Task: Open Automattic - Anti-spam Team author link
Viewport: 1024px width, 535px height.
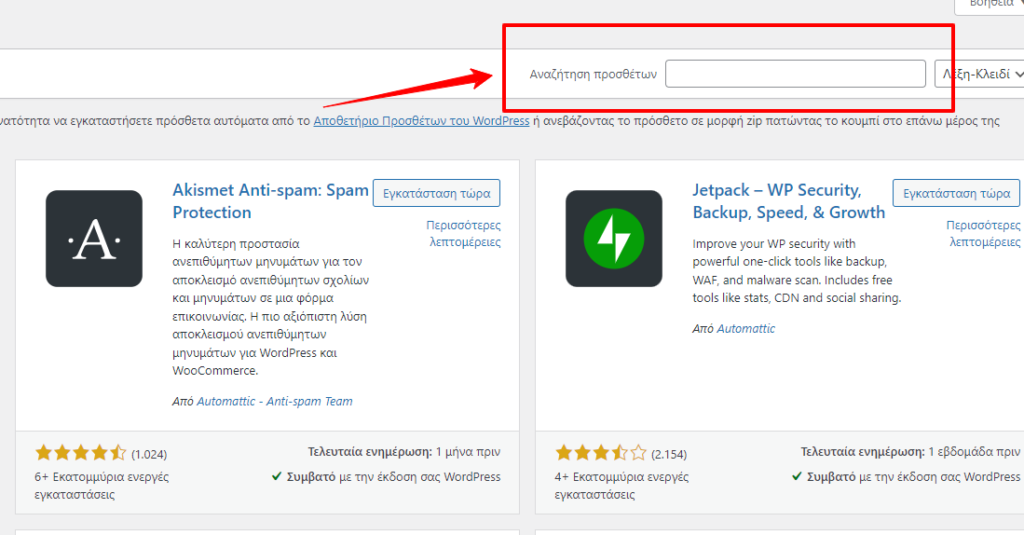Action: (274, 401)
